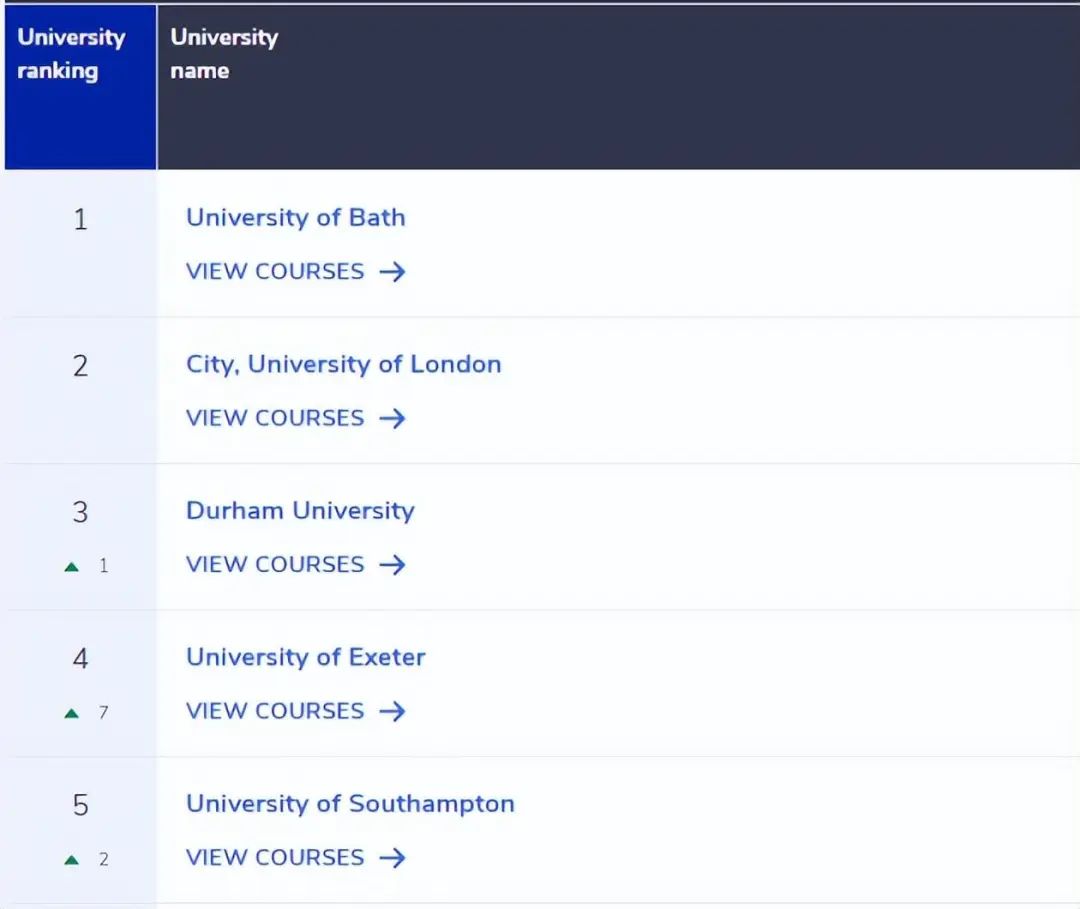1080x909 pixels.
Task: Select the row for rank number 3
Action: [80, 511]
